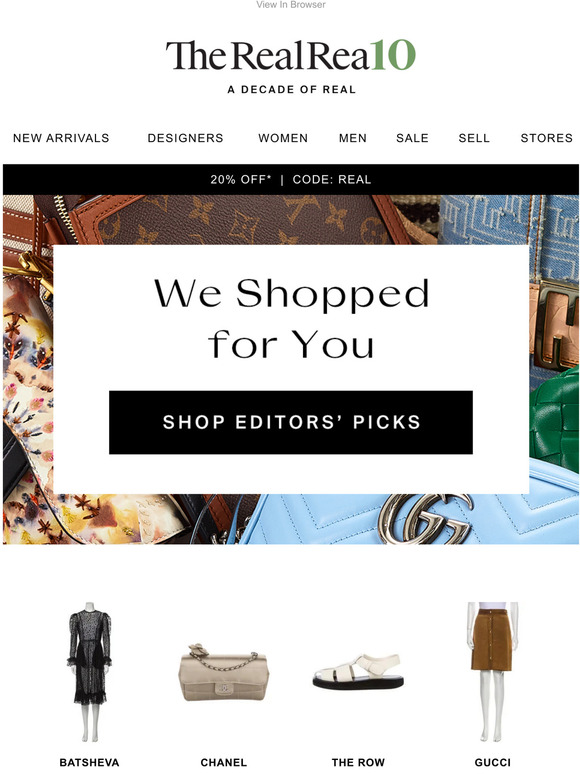This screenshot has width=580, height=774.
Task: Select the Women navigation link
Action: pos(283,138)
